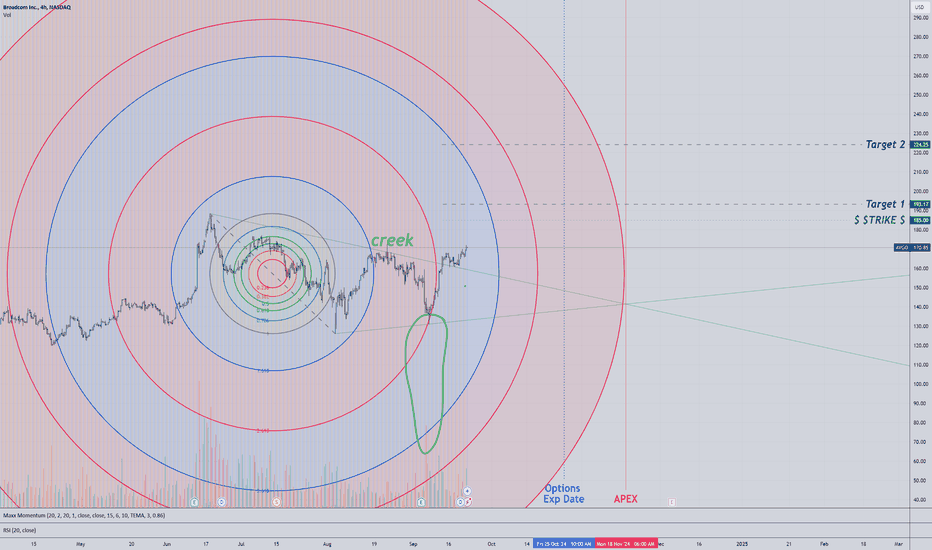This screenshot has width=932, height=550.
Task: Click the dividend D marker in late June
Action: tap(221, 502)
